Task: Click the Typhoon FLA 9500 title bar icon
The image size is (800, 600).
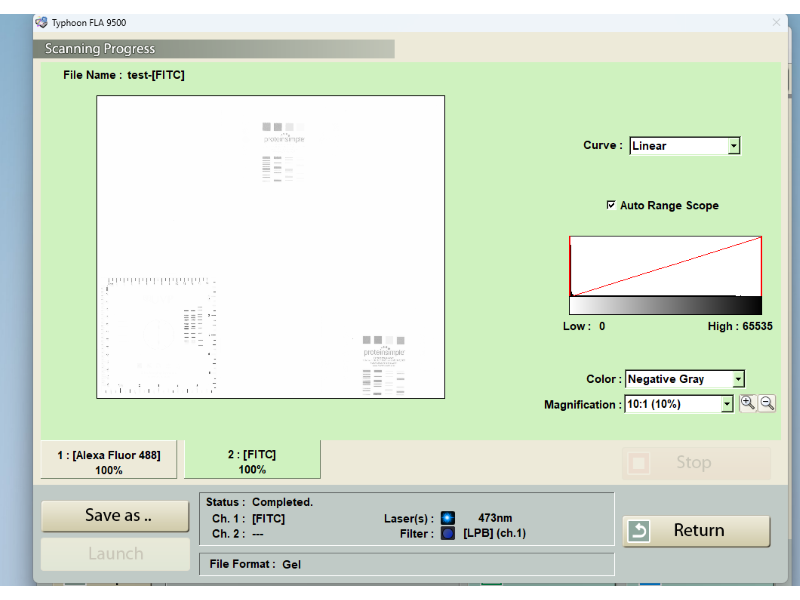Action: 41,22
